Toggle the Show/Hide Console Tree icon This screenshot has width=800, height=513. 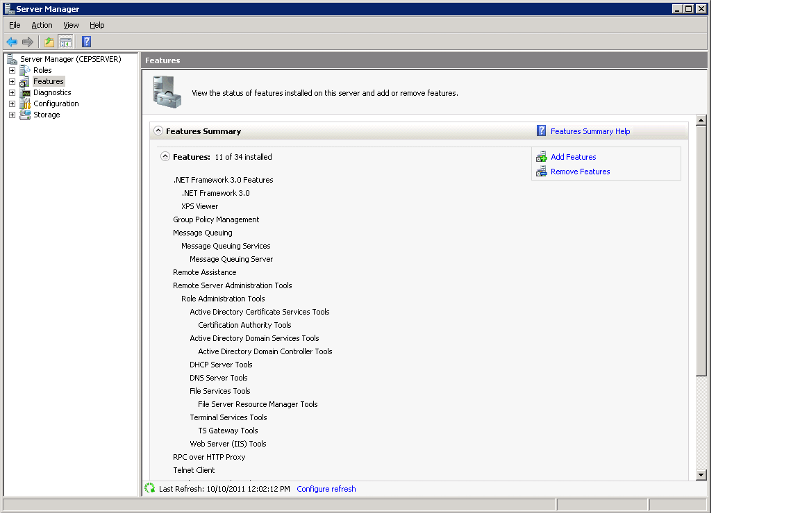coord(65,42)
